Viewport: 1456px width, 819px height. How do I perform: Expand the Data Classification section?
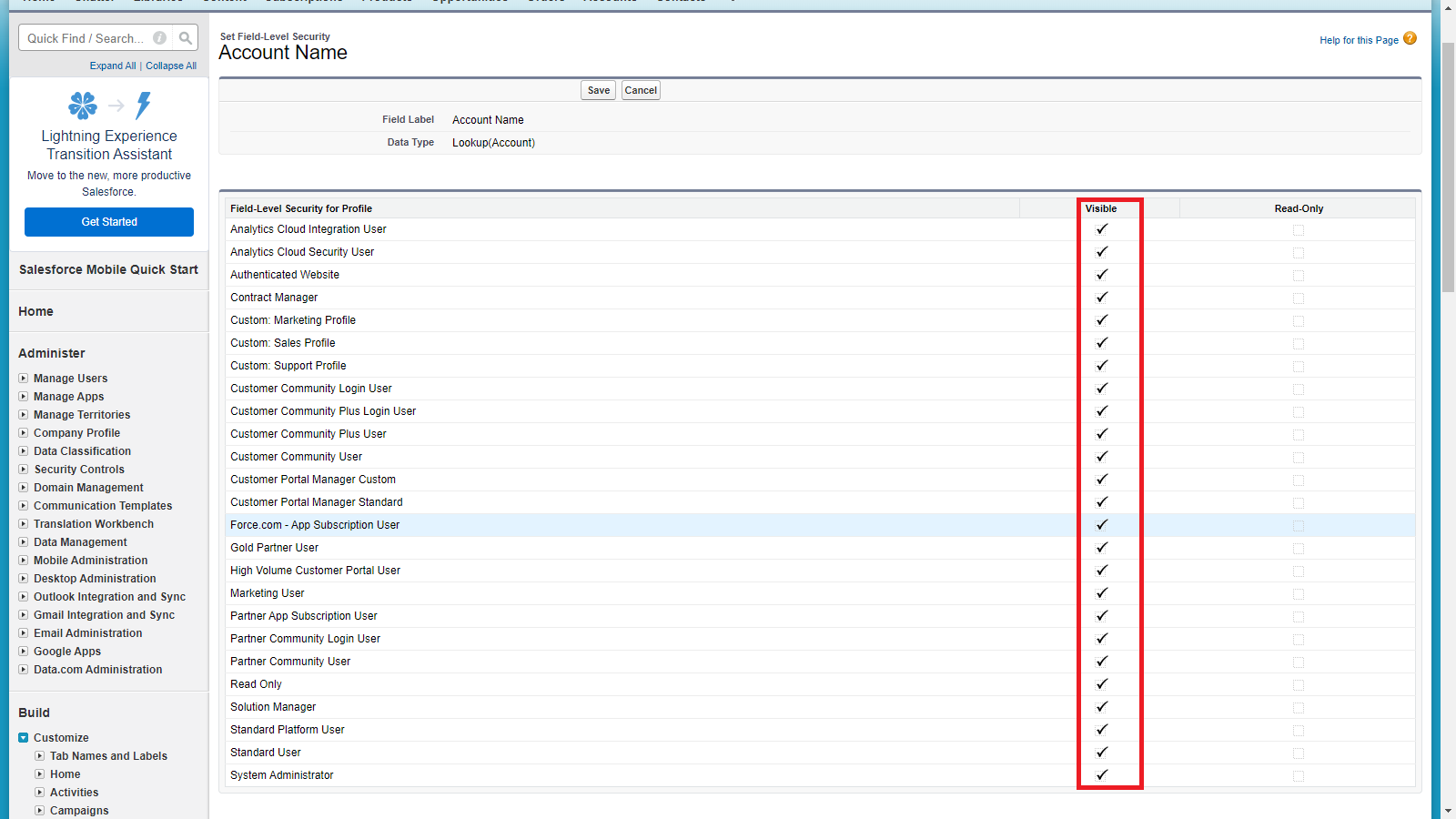point(24,451)
